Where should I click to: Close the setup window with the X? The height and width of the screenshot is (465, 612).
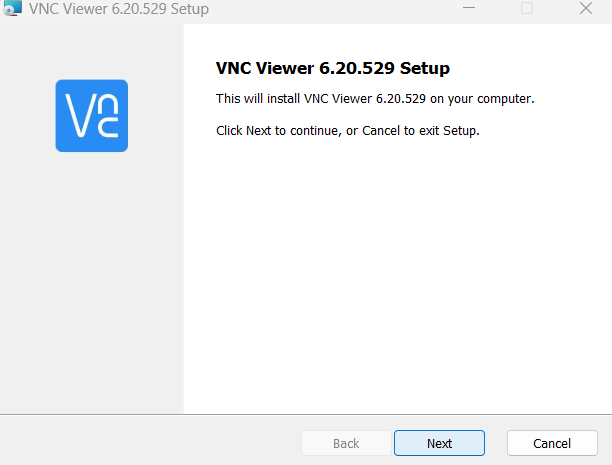[x=585, y=9]
